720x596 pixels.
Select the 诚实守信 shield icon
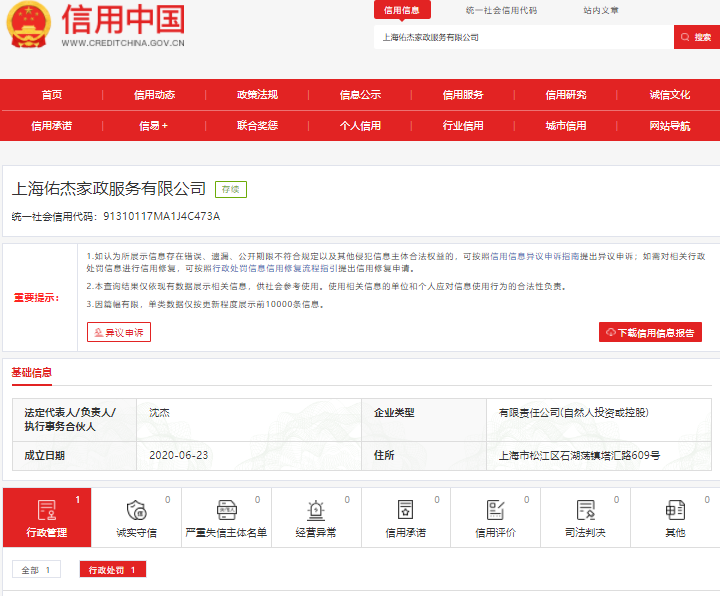point(136,510)
